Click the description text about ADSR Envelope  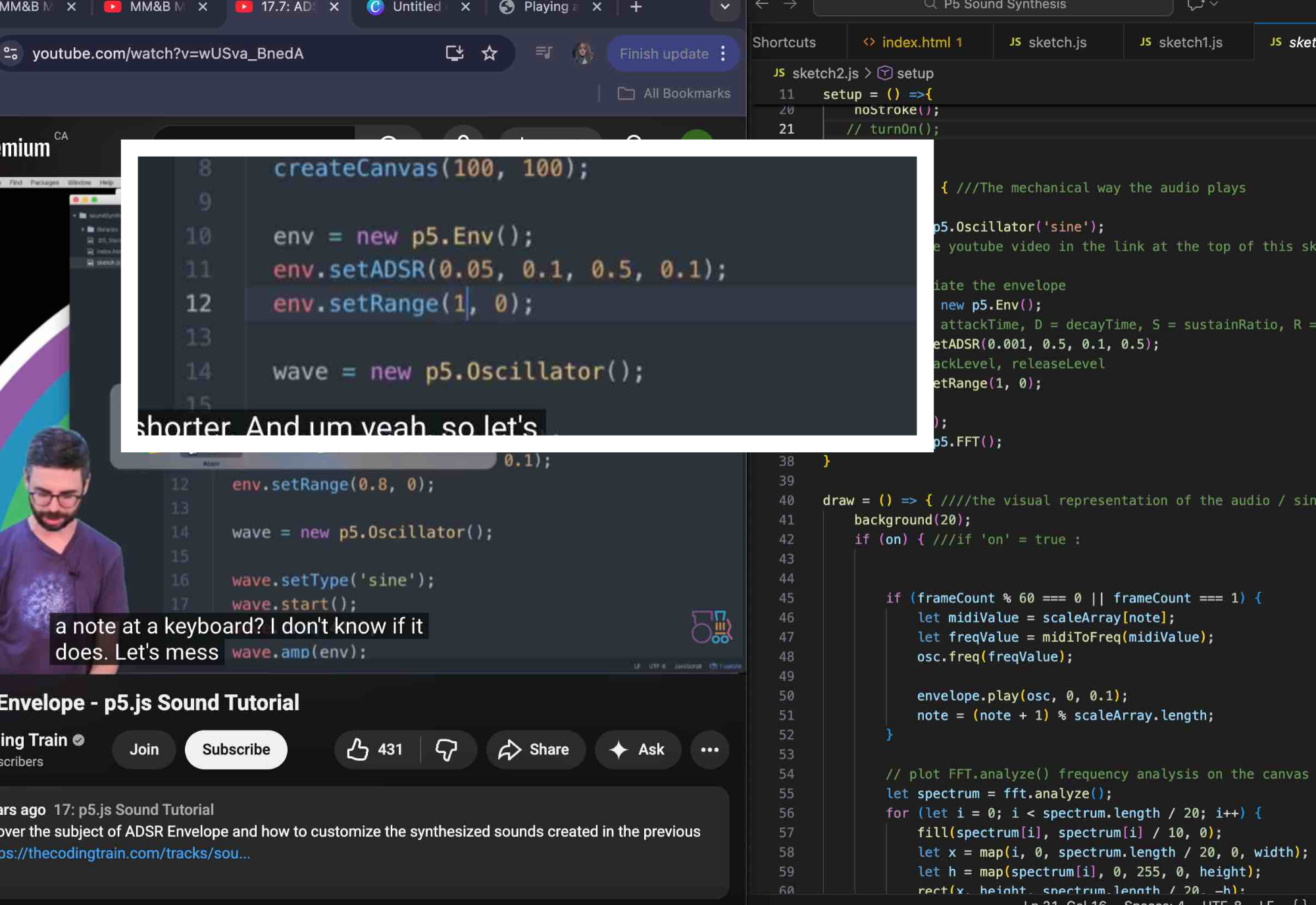pyautogui.click(x=350, y=831)
